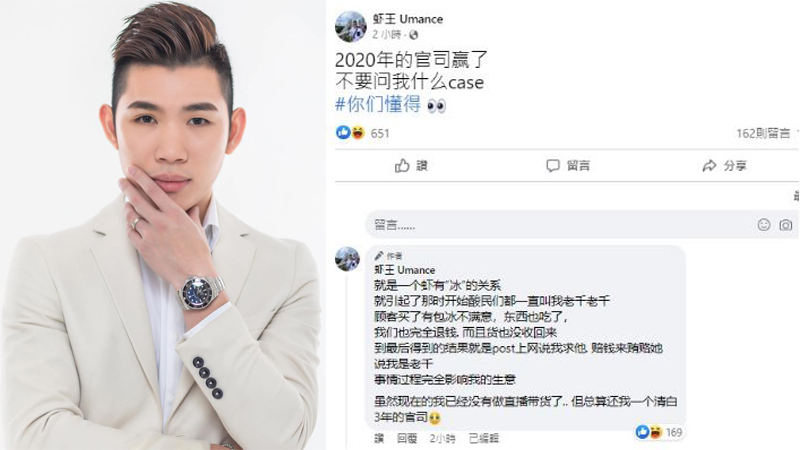Open the #你们懂得 hashtag

click(x=378, y=104)
